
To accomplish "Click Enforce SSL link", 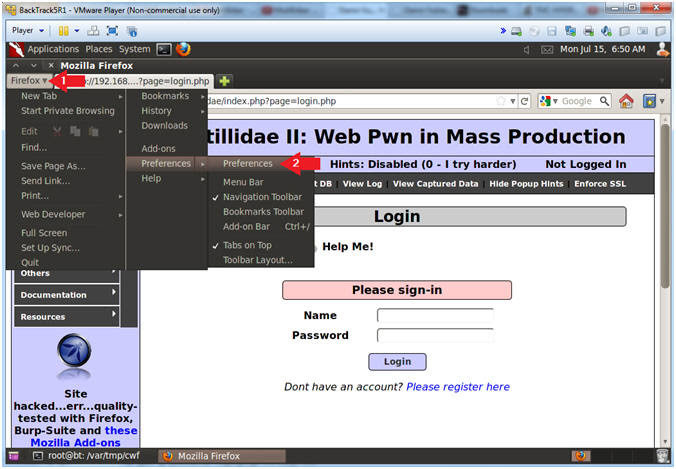I will click(600, 184).
